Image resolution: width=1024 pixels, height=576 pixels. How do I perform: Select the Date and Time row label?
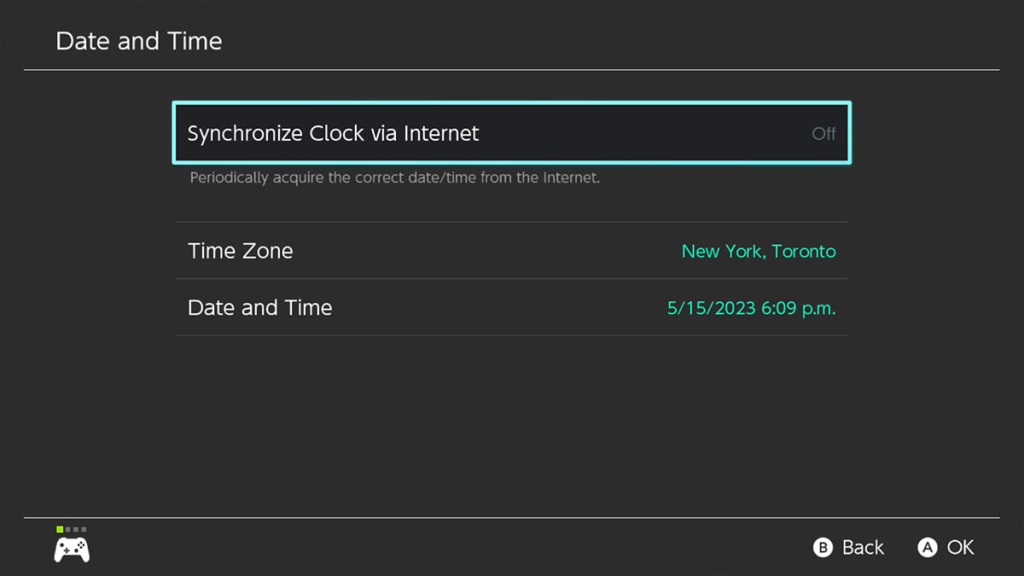[260, 308]
